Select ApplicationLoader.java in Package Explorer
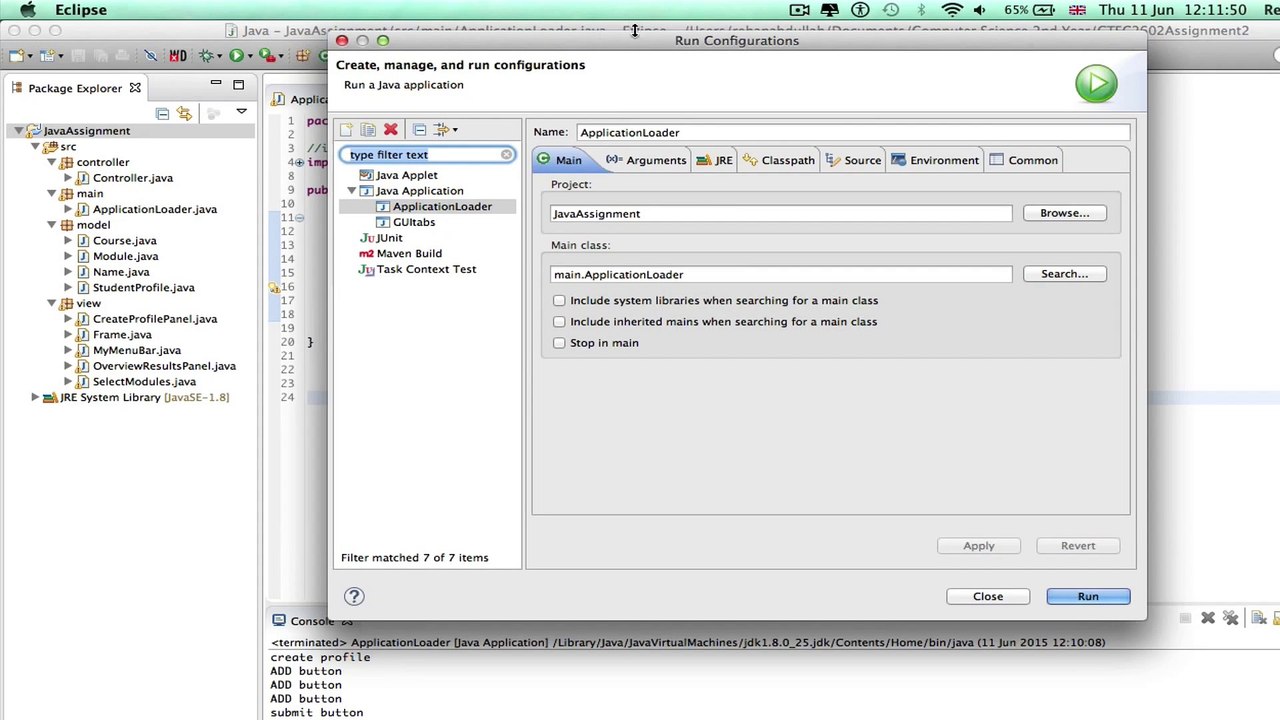Screen dimensions: 1280x720 click(146, 209)
